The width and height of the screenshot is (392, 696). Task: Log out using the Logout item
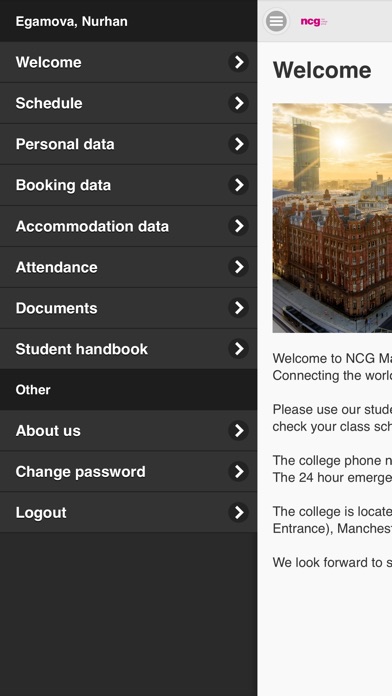pyautogui.click(x=128, y=512)
